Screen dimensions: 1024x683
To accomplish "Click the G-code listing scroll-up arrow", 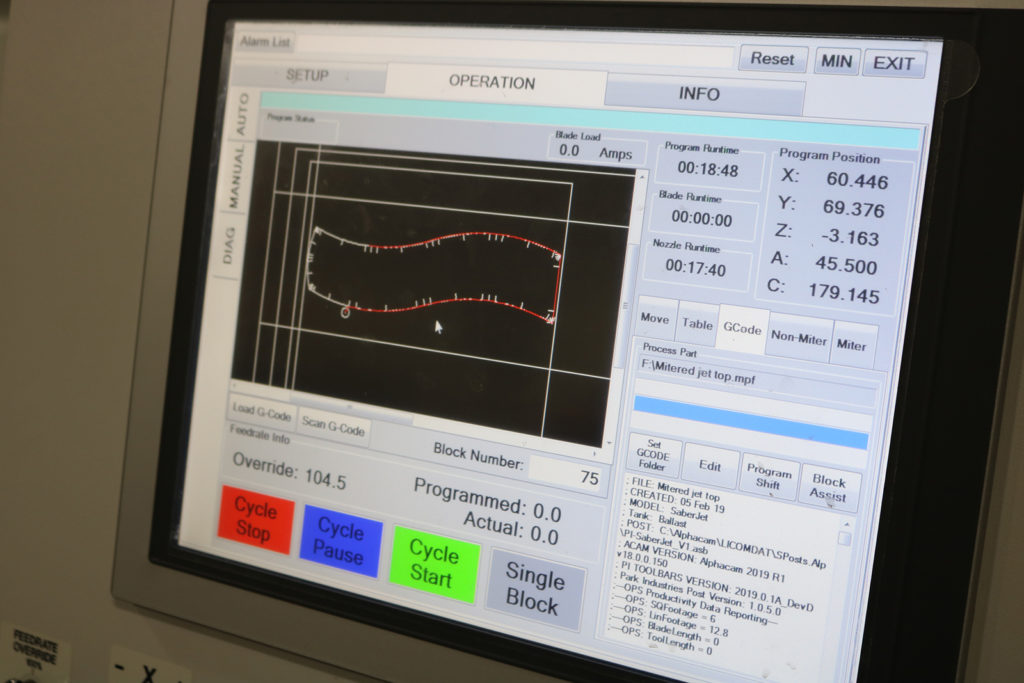I will click(847, 524).
